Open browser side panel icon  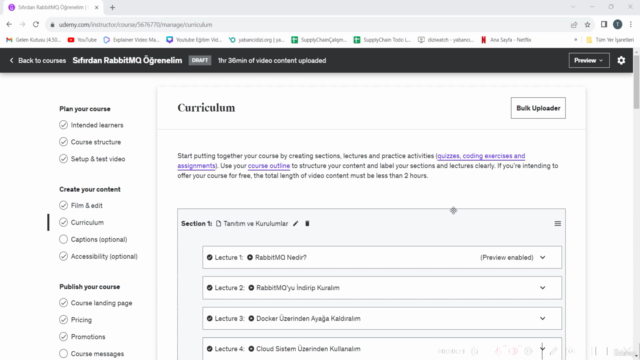(x=604, y=24)
